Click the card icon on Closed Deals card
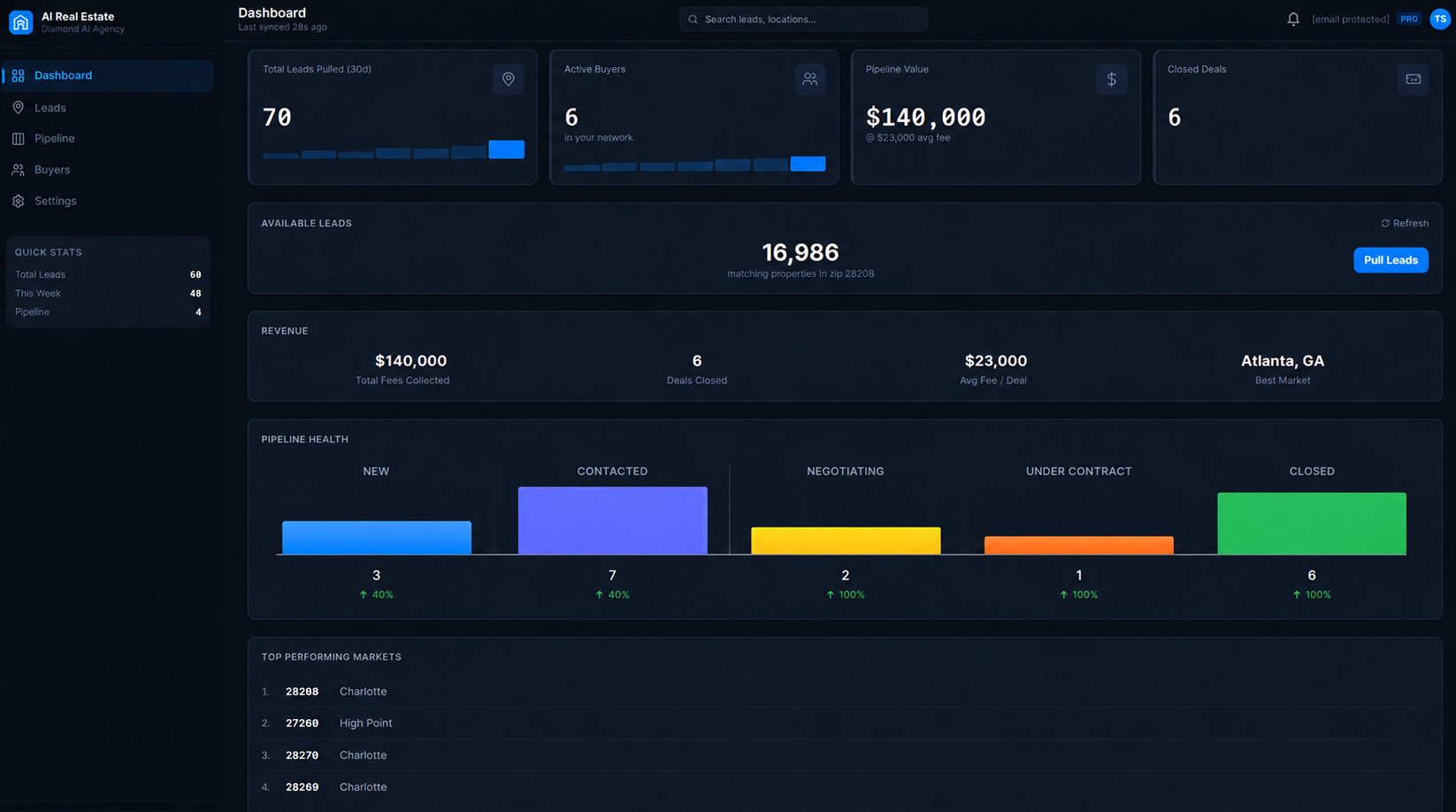The height and width of the screenshot is (812, 1456). coord(1413,79)
